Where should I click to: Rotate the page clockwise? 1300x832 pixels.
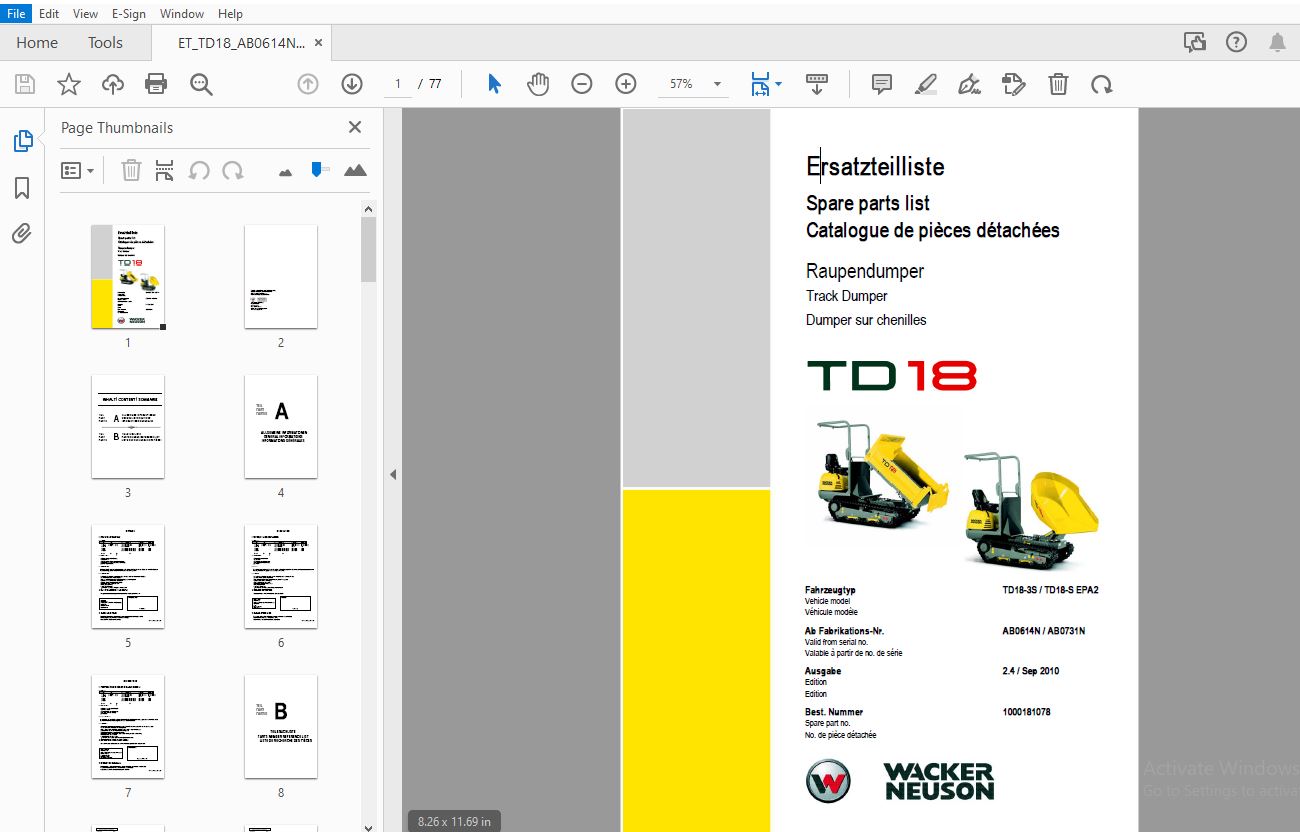(x=1102, y=84)
